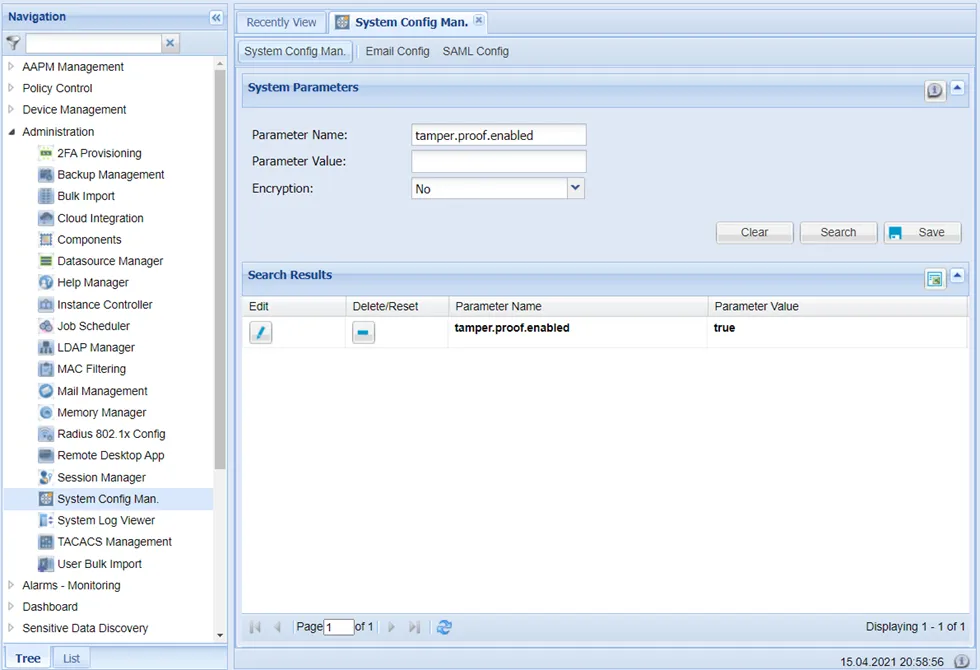Click the Search button
This screenshot has height=670, width=980.
click(838, 232)
